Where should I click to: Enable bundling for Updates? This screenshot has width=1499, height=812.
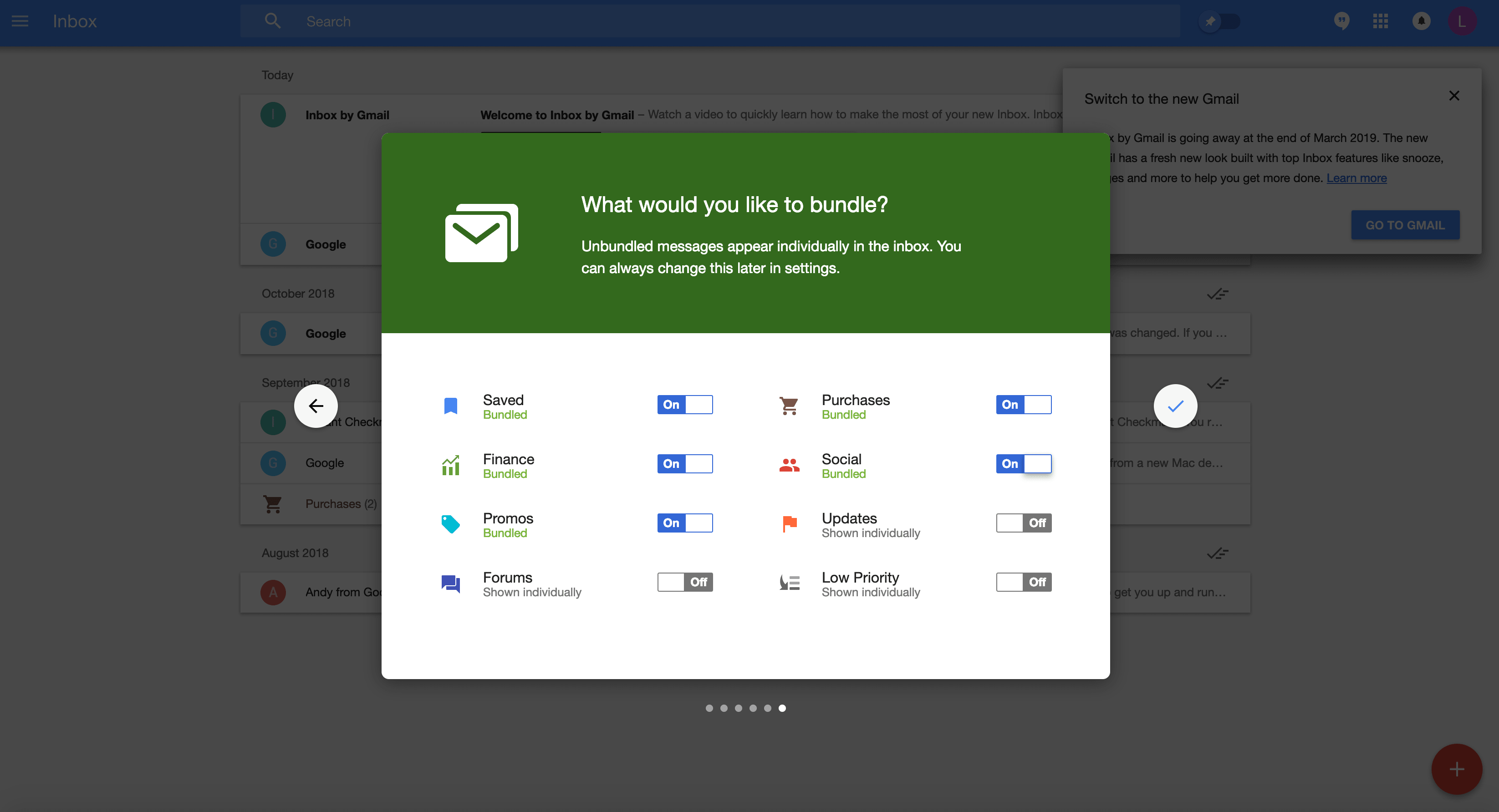click(x=1023, y=523)
